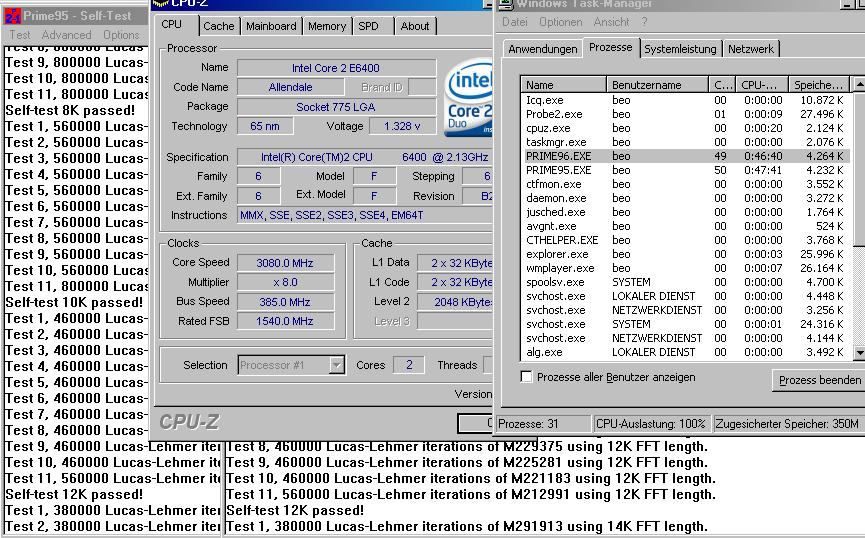Switch to the Mainboard tab in CPU-Z
The width and height of the screenshot is (865, 538).
271,26
